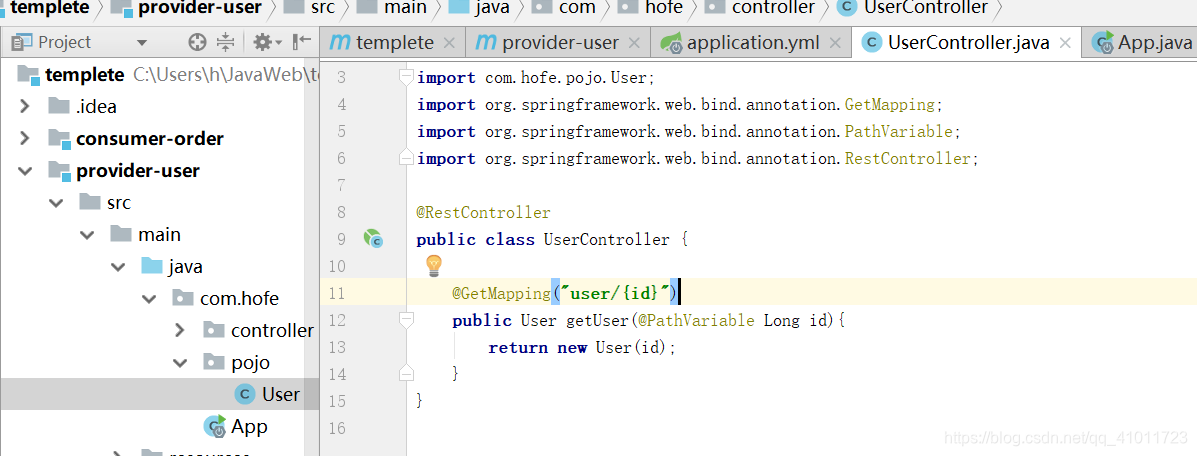Click the collapse all icon in Project panel
Image resolution: width=1197 pixels, height=456 pixels.
[x=225, y=42]
